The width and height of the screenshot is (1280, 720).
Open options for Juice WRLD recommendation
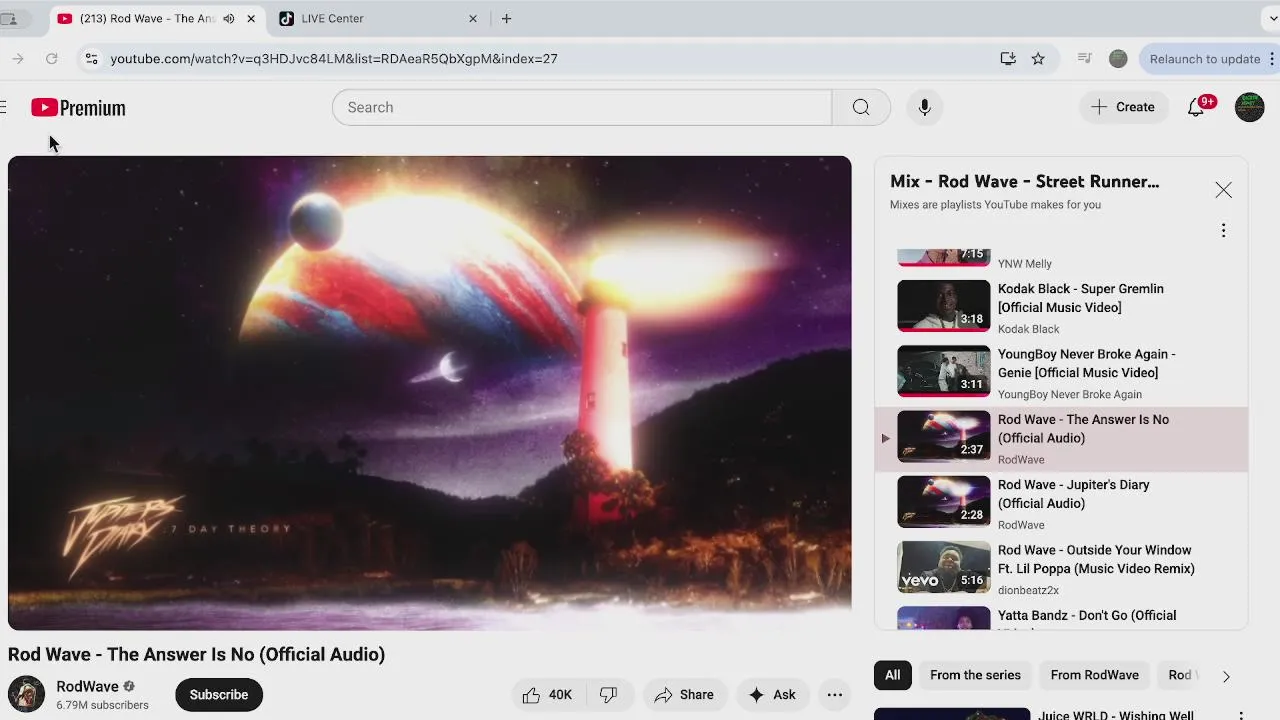coord(1241,716)
